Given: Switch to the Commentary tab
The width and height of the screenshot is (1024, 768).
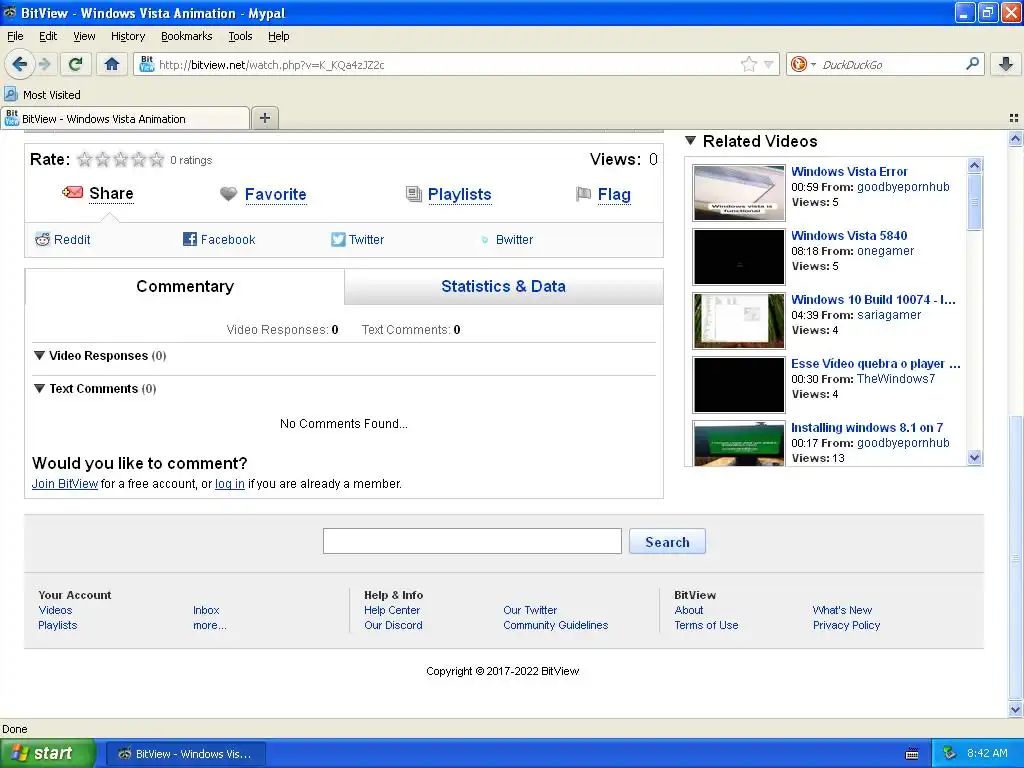Looking at the screenshot, I should click(x=185, y=286).
